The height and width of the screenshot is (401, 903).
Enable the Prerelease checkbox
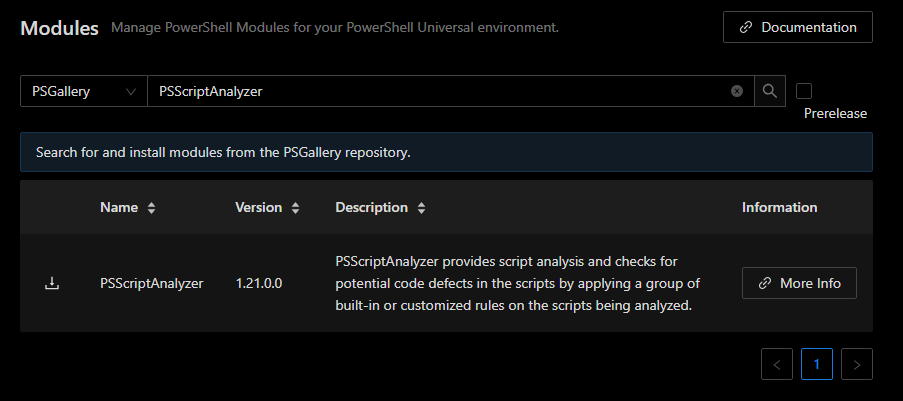[x=804, y=91]
